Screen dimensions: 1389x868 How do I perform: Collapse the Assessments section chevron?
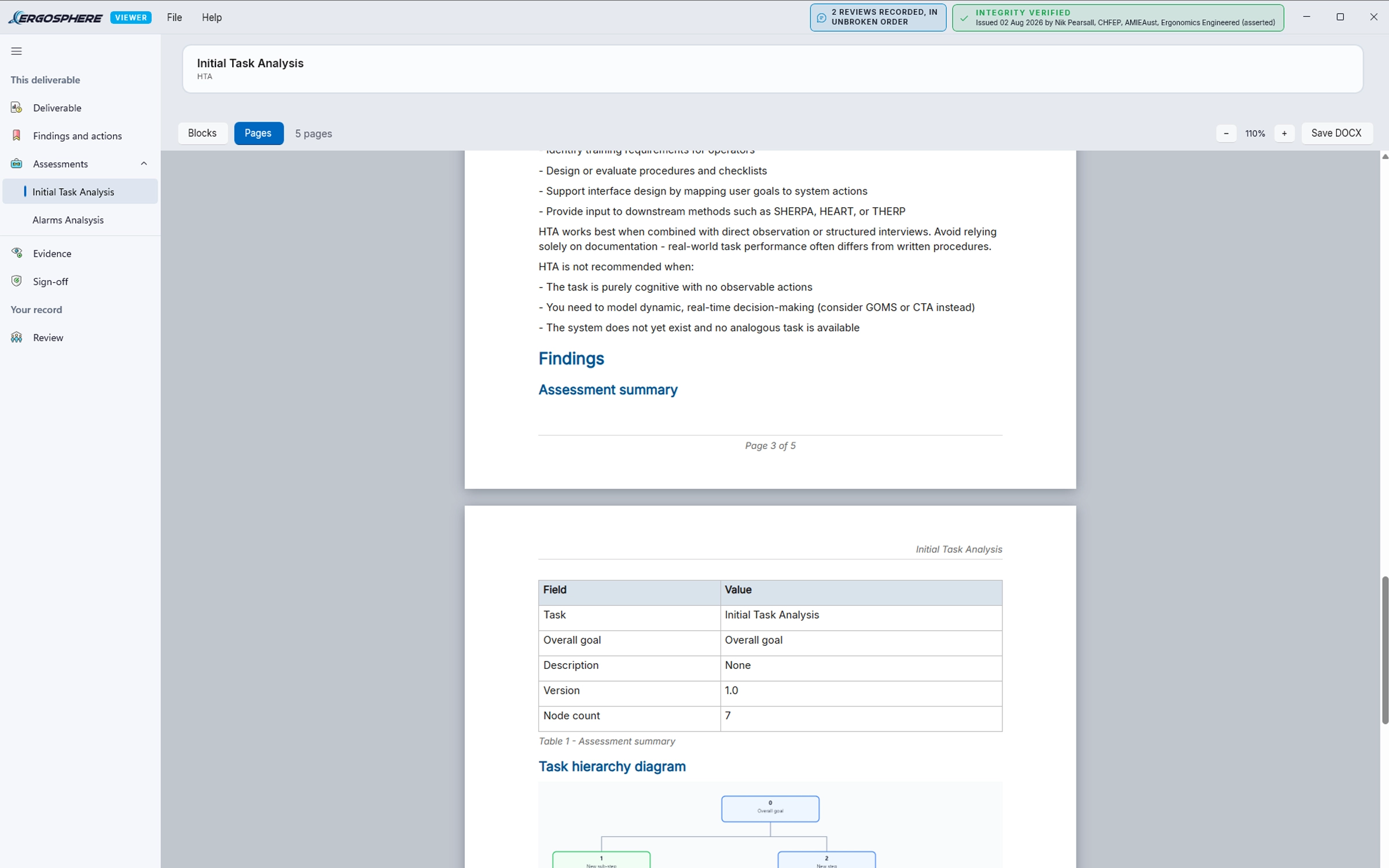pos(144,164)
